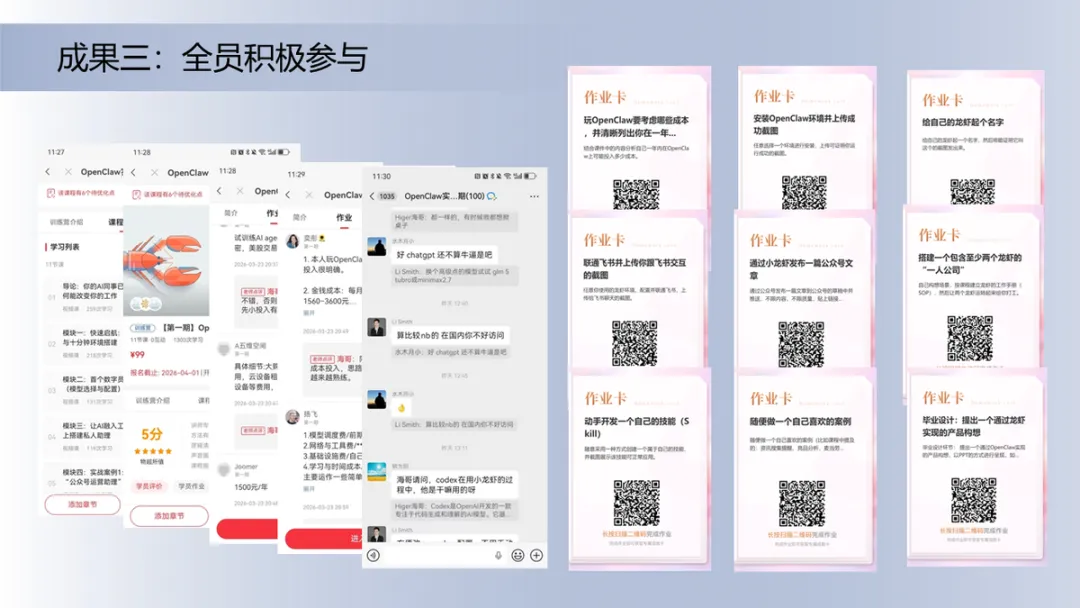This screenshot has height=608, width=1080.
Task: Tap 奕彤's avatar on the 11:29 homework screen
Action: [x=293, y=241]
